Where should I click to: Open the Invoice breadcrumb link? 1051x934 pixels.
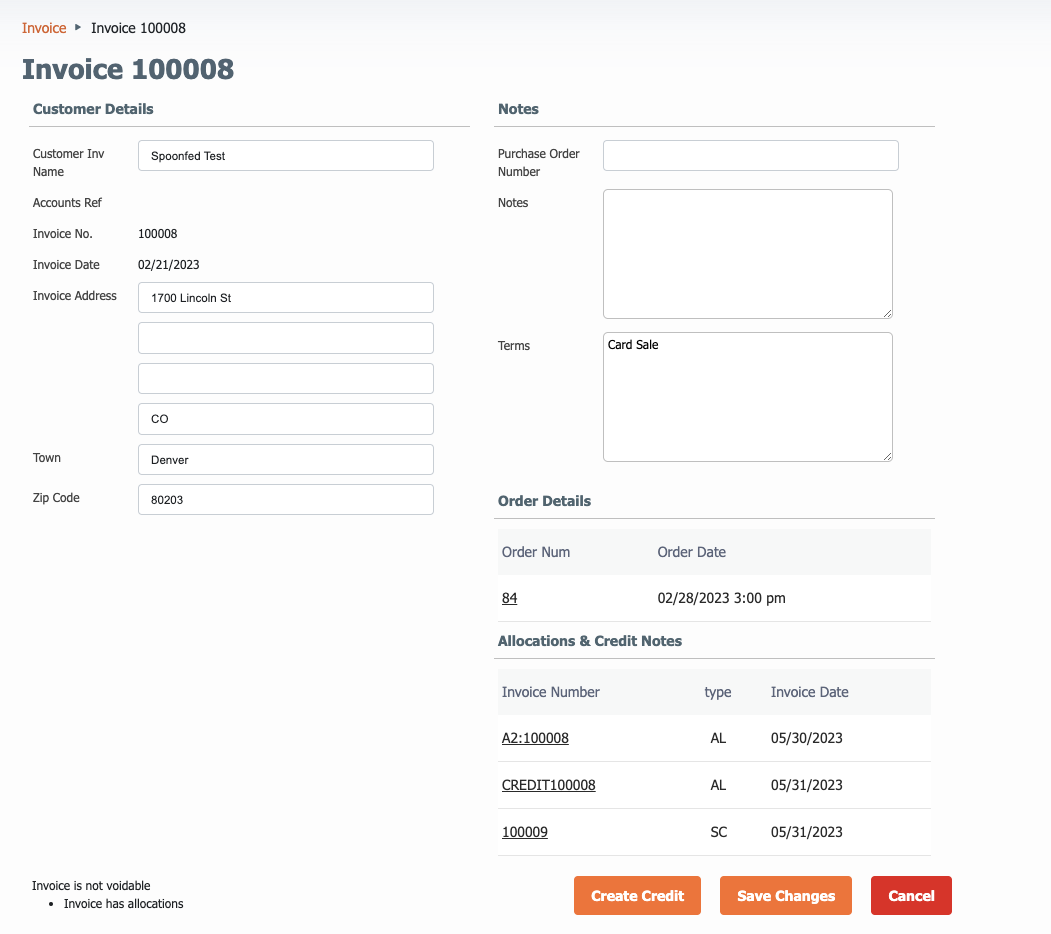click(x=44, y=28)
